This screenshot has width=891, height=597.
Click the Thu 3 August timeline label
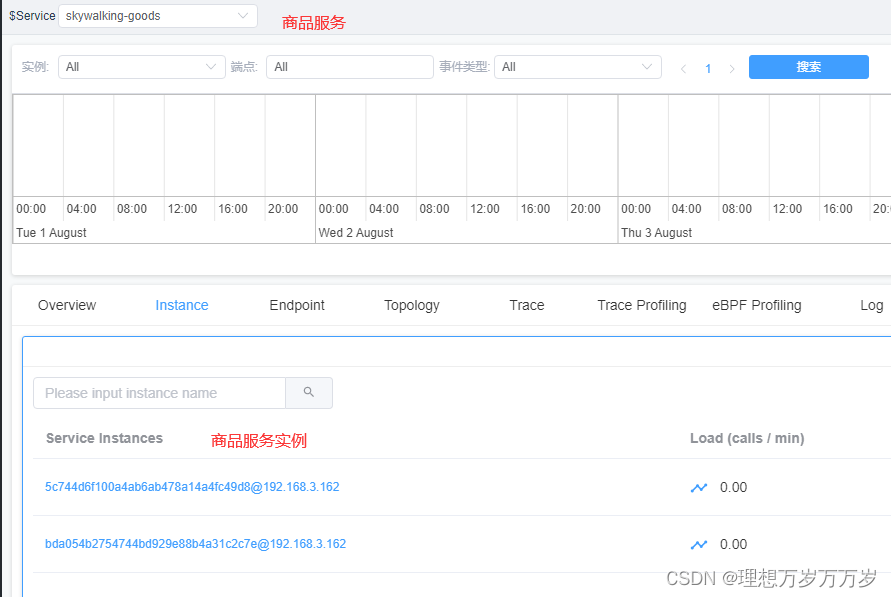[x=656, y=233]
